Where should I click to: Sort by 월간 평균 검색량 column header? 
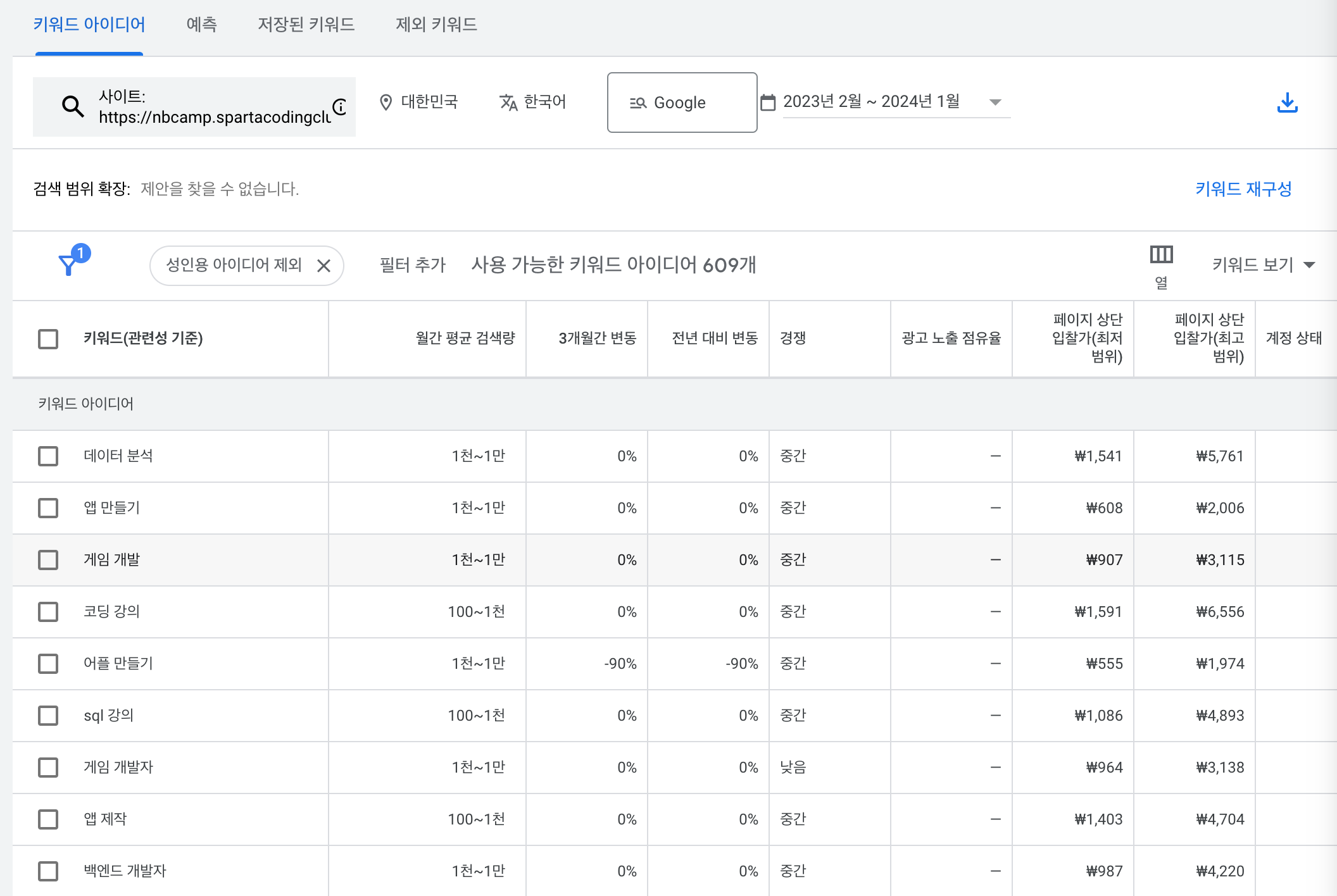click(465, 339)
